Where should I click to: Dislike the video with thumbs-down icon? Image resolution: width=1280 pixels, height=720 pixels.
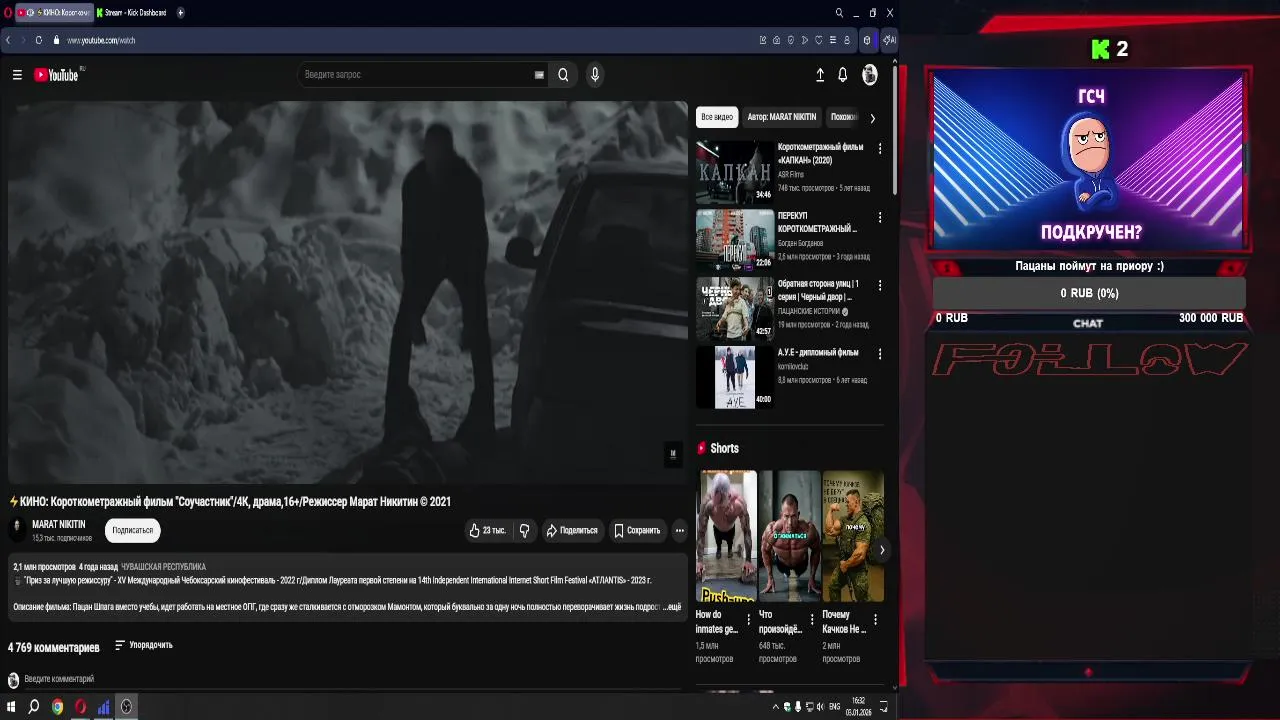click(x=525, y=531)
